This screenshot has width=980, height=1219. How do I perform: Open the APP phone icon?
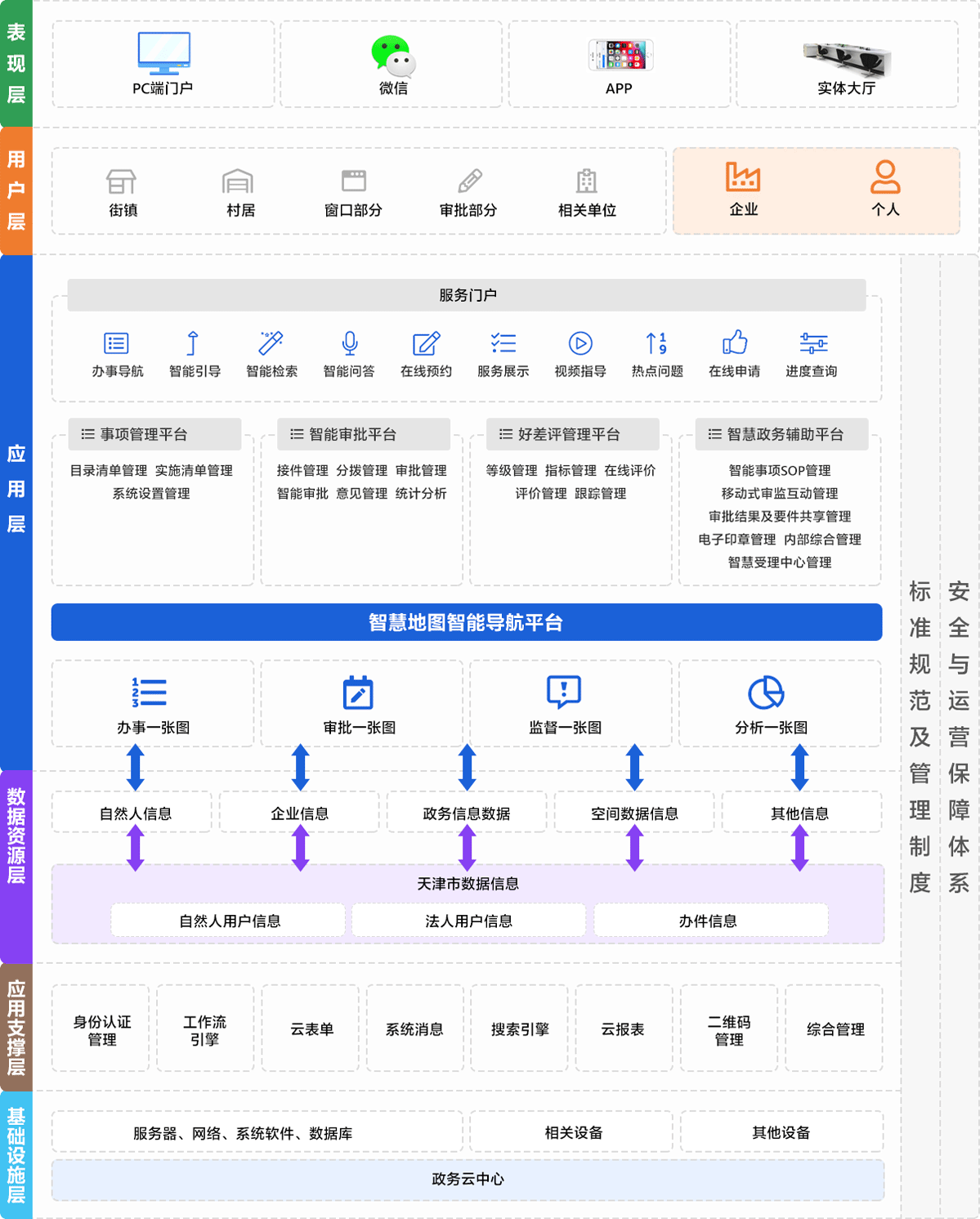click(x=620, y=55)
